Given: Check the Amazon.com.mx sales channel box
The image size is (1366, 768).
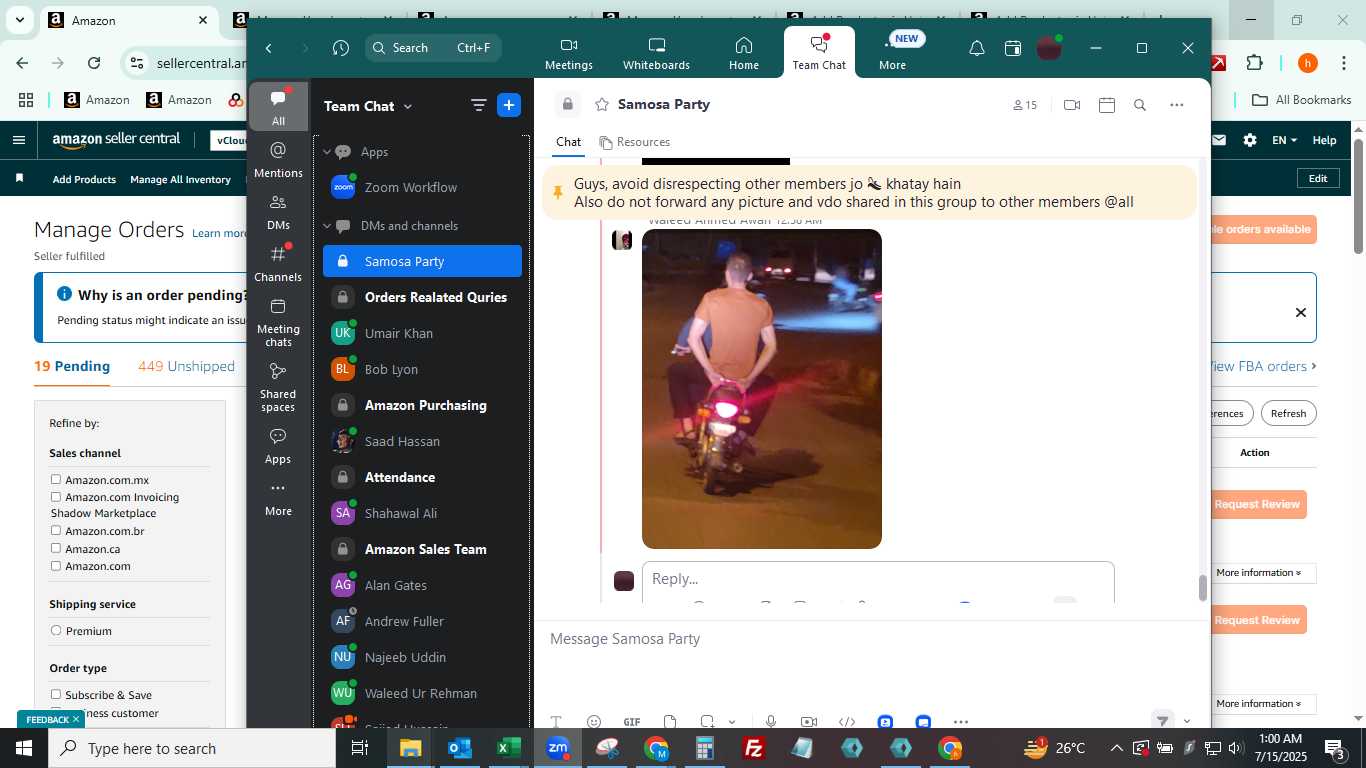Looking at the screenshot, I should (x=56, y=480).
